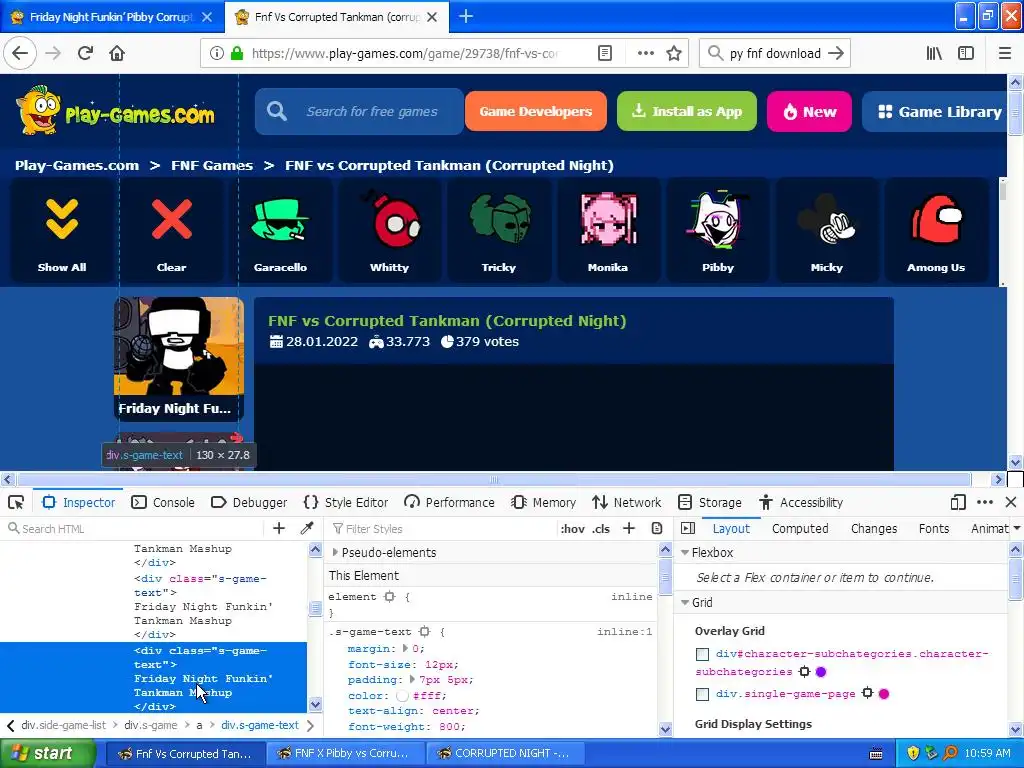Viewport: 1024px width, 768px height.
Task: Open the Firefox hamburger menu
Action: point(1005,53)
